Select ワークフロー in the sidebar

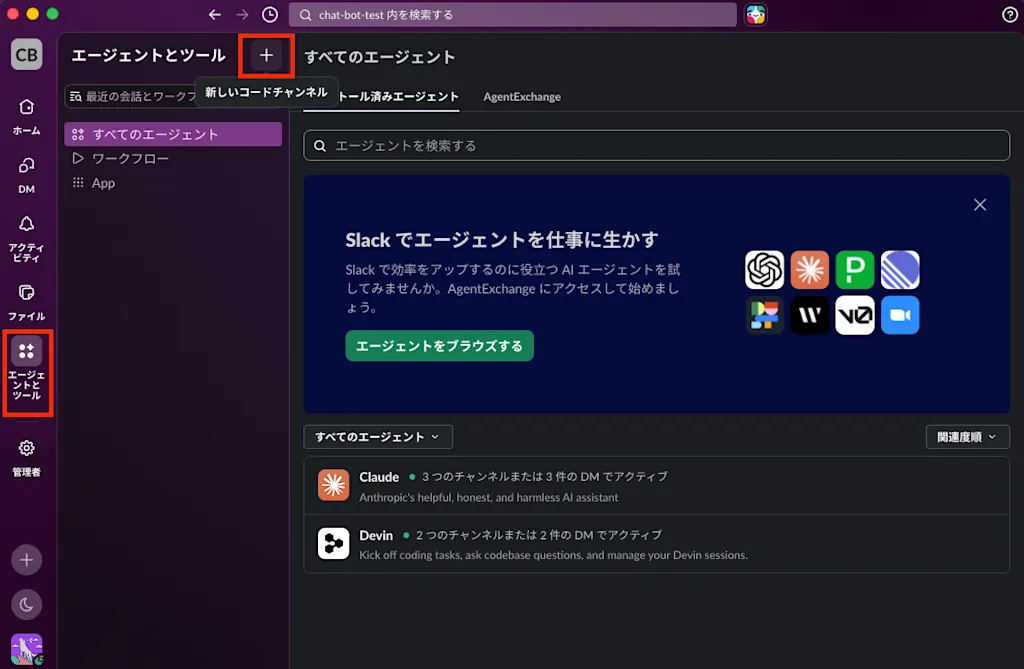pyautogui.click(x=173, y=159)
